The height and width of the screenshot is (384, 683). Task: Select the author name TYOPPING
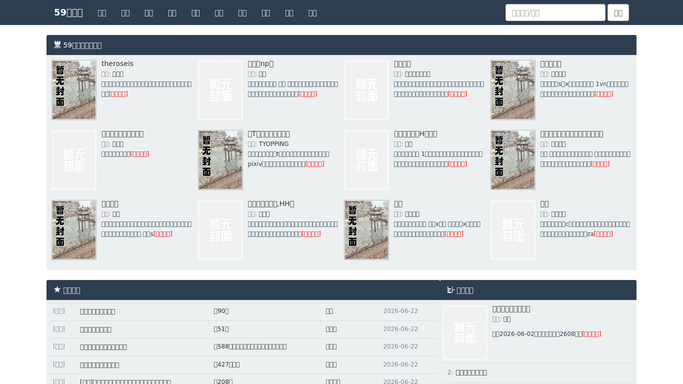[x=274, y=144]
